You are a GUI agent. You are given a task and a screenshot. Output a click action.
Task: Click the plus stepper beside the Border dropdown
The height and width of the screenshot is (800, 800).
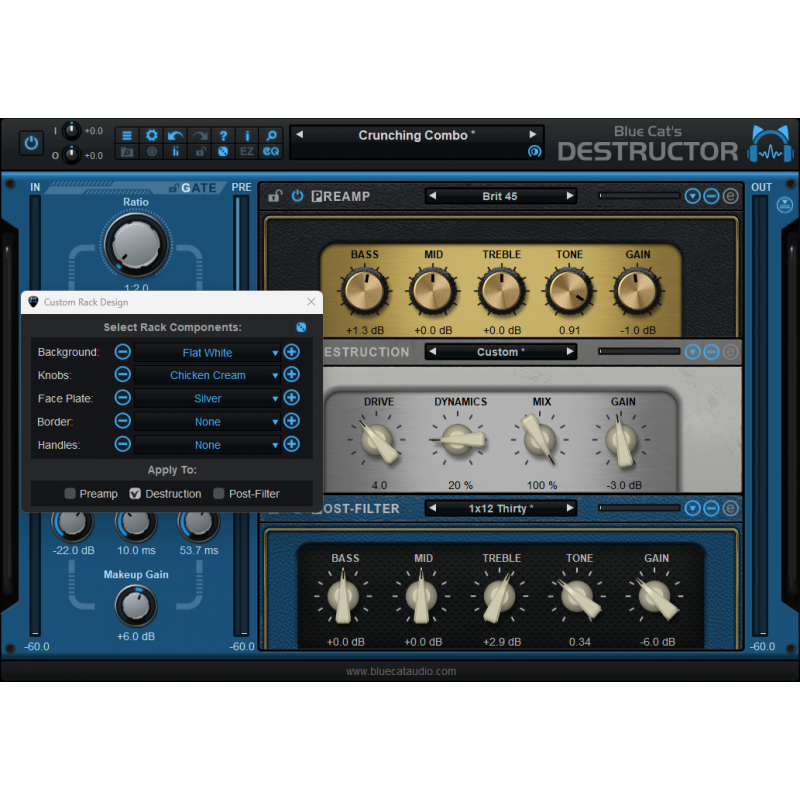(x=290, y=421)
